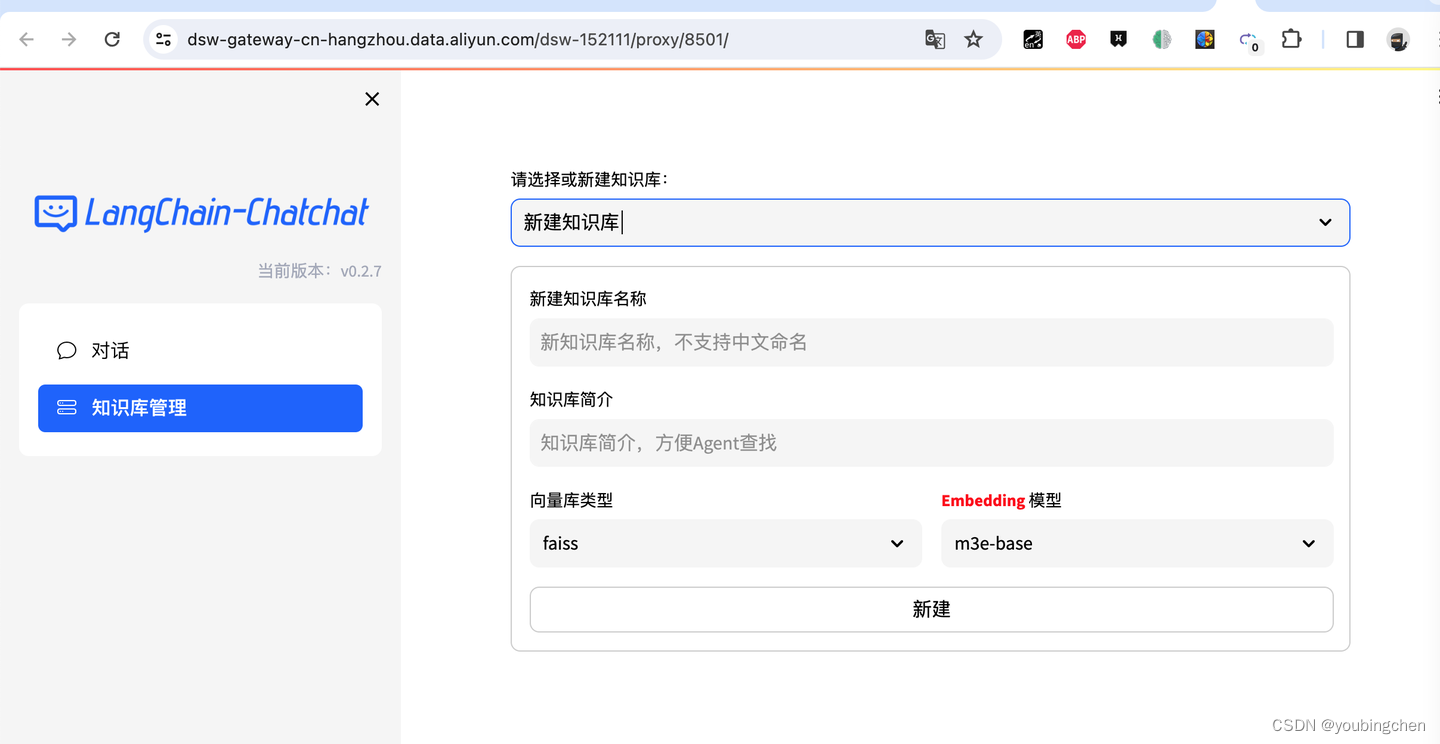This screenshot has height=744, width=1440.
Task: Close the sidebar with the X
Action: pos(372,99)
